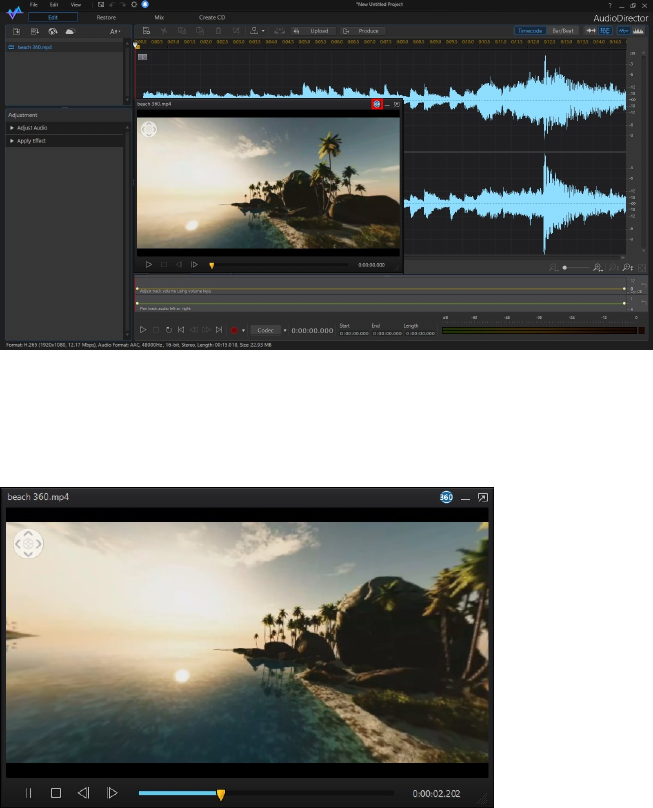Click the playhead marker in small preview
The width and height of the screenshot is (653, 808).
click(211, 265)
